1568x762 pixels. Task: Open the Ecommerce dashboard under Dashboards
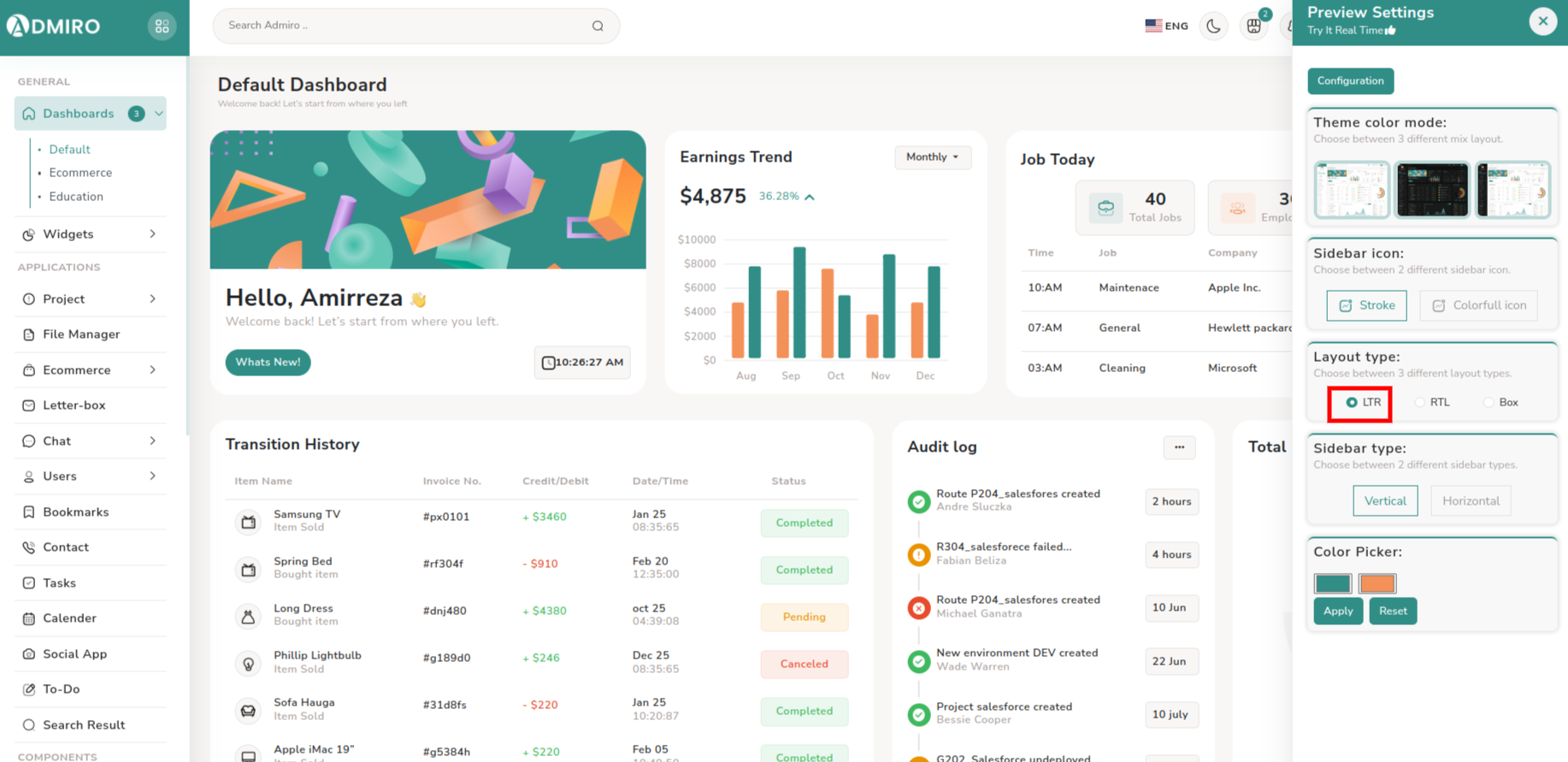click(x=80, y=173)
